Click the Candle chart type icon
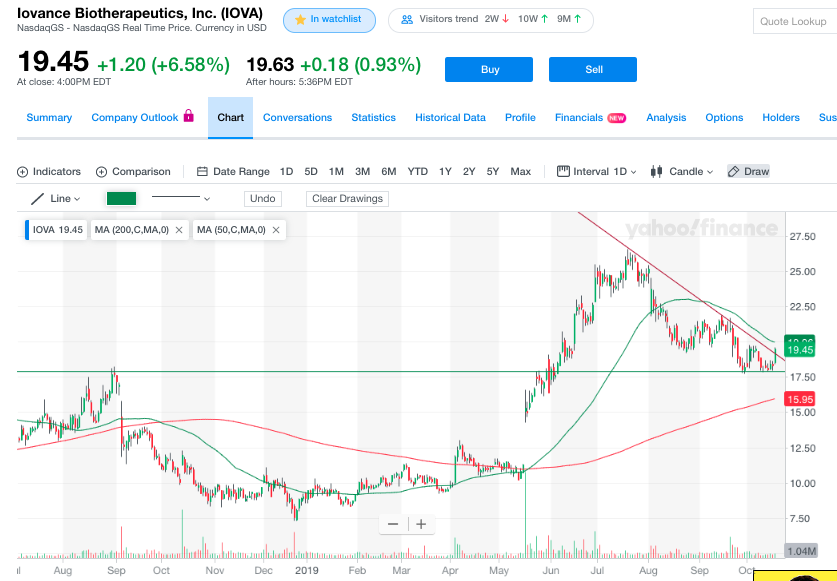The image size is (837, 581). [657, 171]
